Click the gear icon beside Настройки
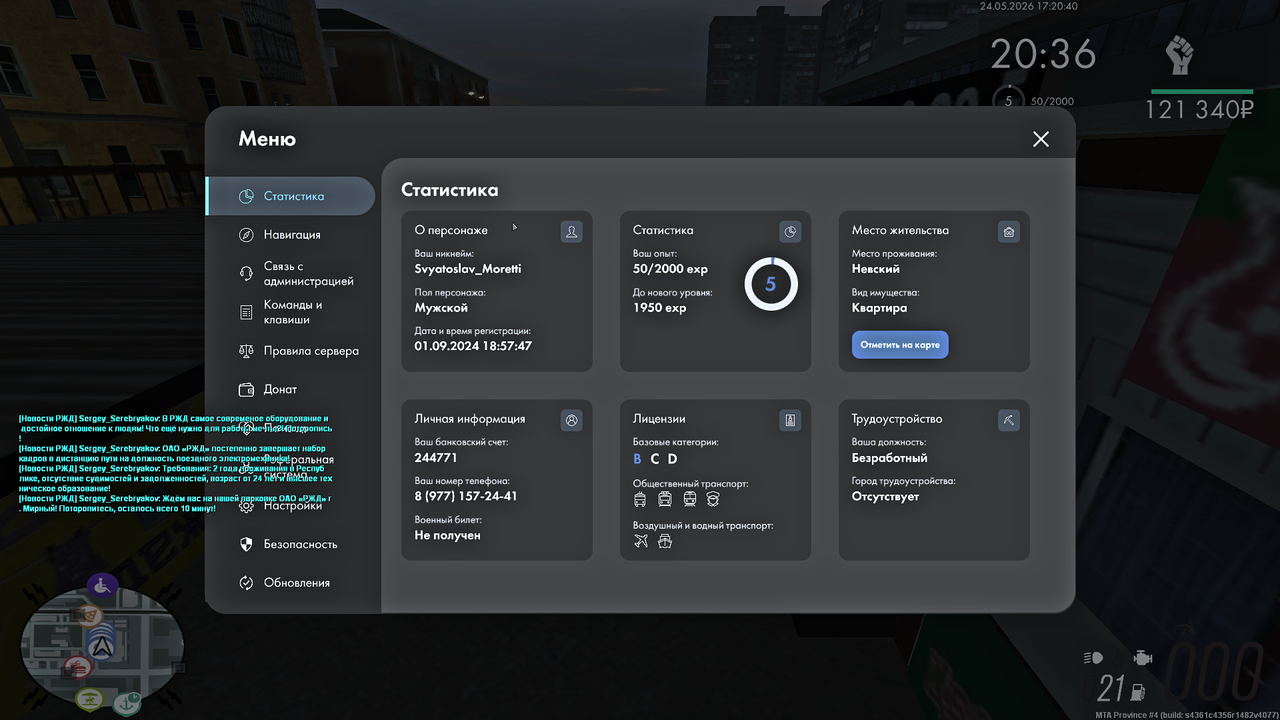 (x=246, y=506)
